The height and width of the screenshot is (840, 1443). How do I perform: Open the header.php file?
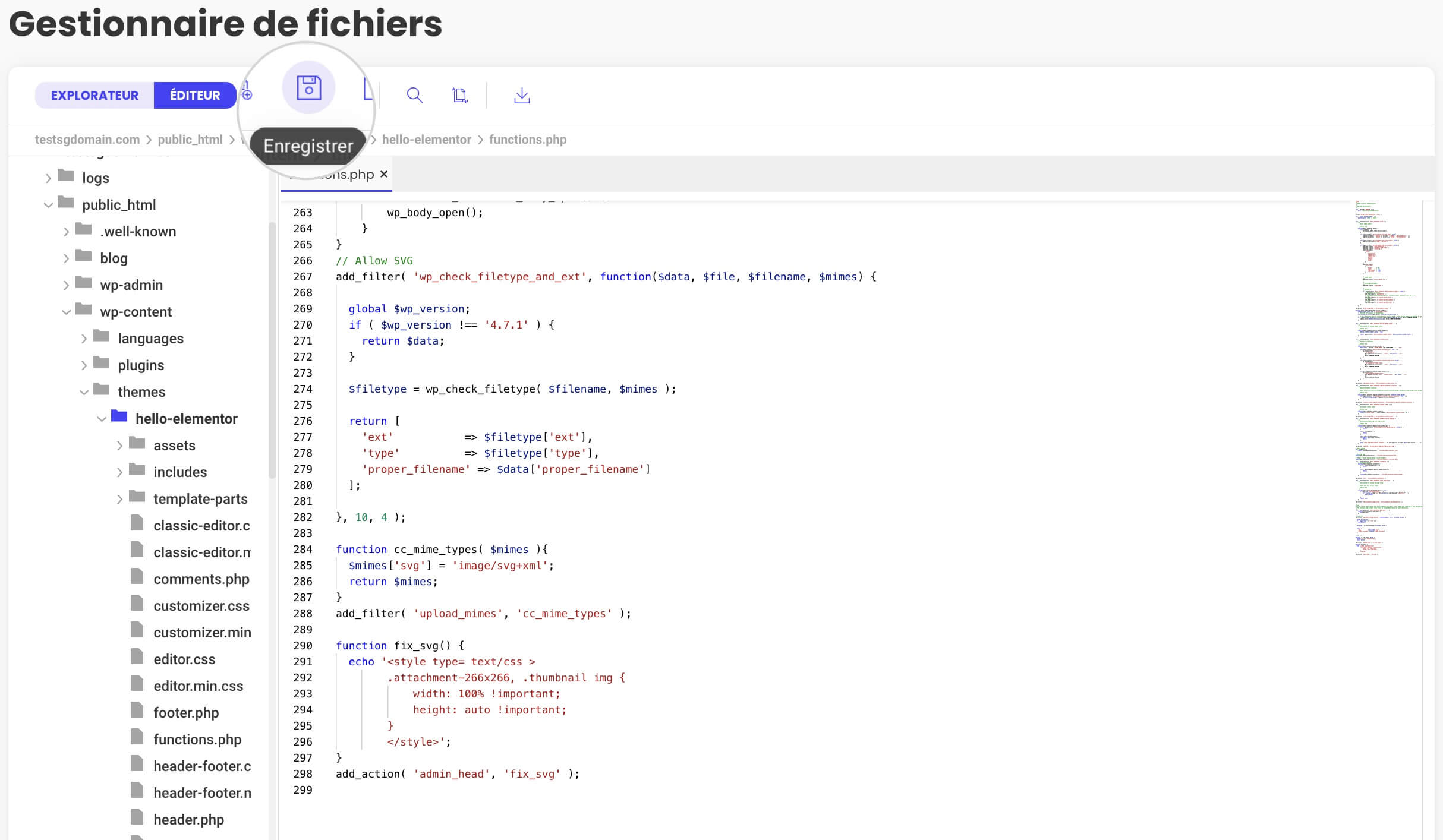188,820
